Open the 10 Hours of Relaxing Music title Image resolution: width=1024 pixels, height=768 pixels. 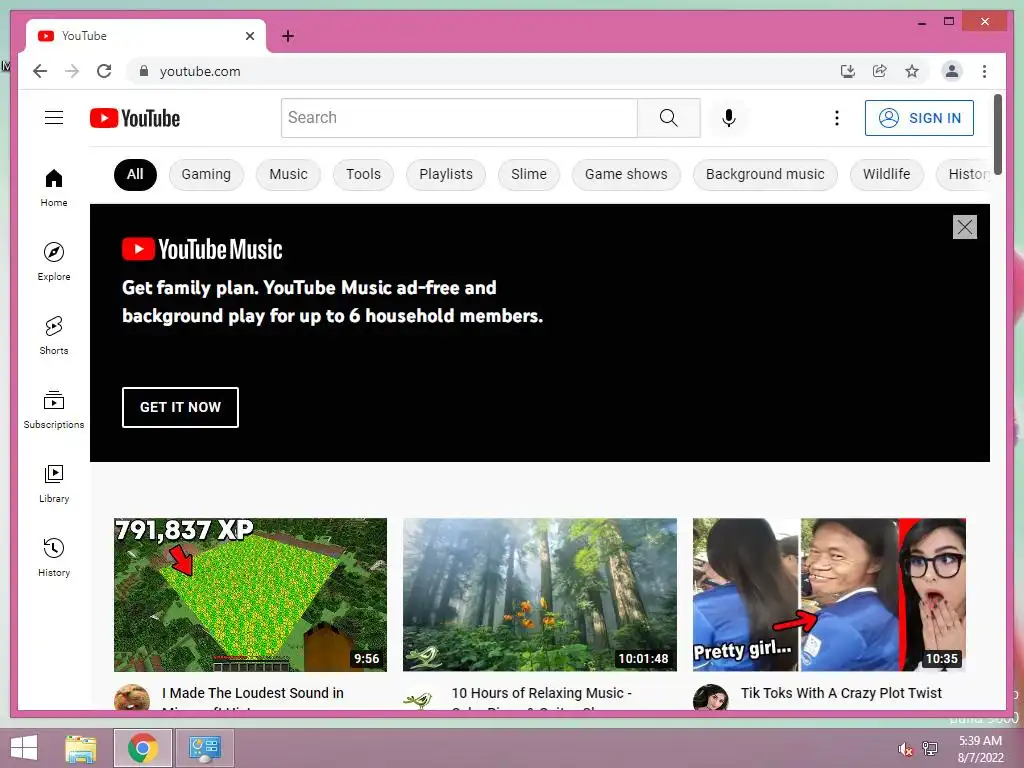pyautogui.click(x=541, y=693)
